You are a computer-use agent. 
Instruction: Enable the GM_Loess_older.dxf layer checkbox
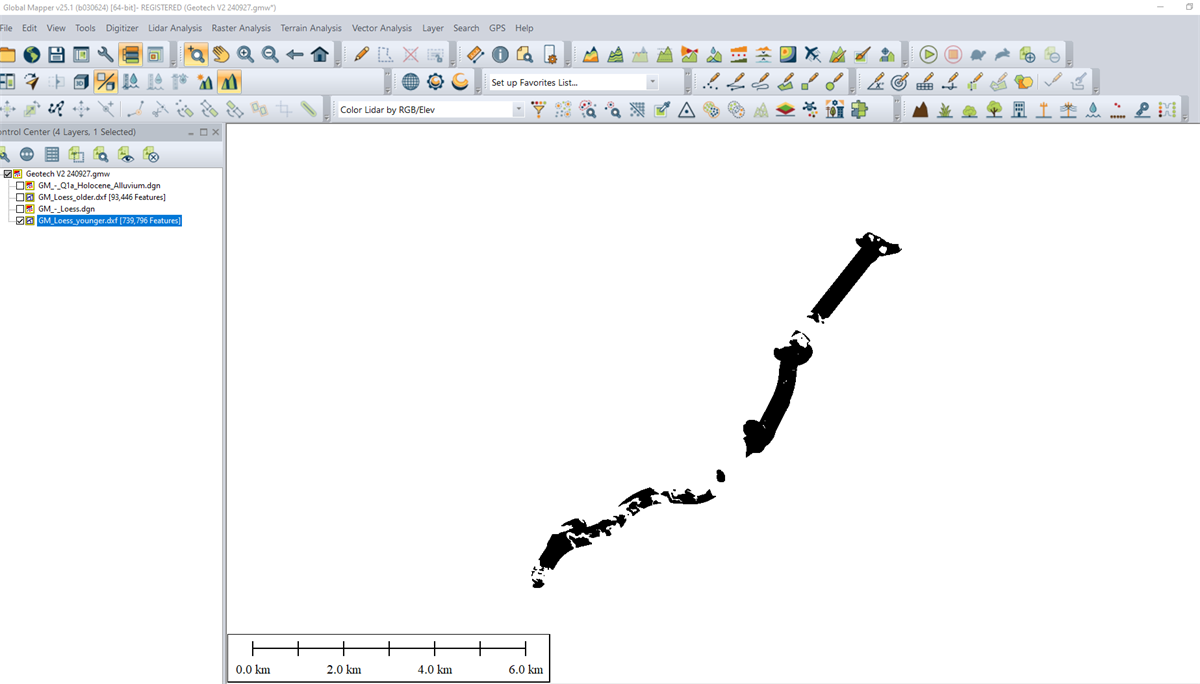click(20, 197)
